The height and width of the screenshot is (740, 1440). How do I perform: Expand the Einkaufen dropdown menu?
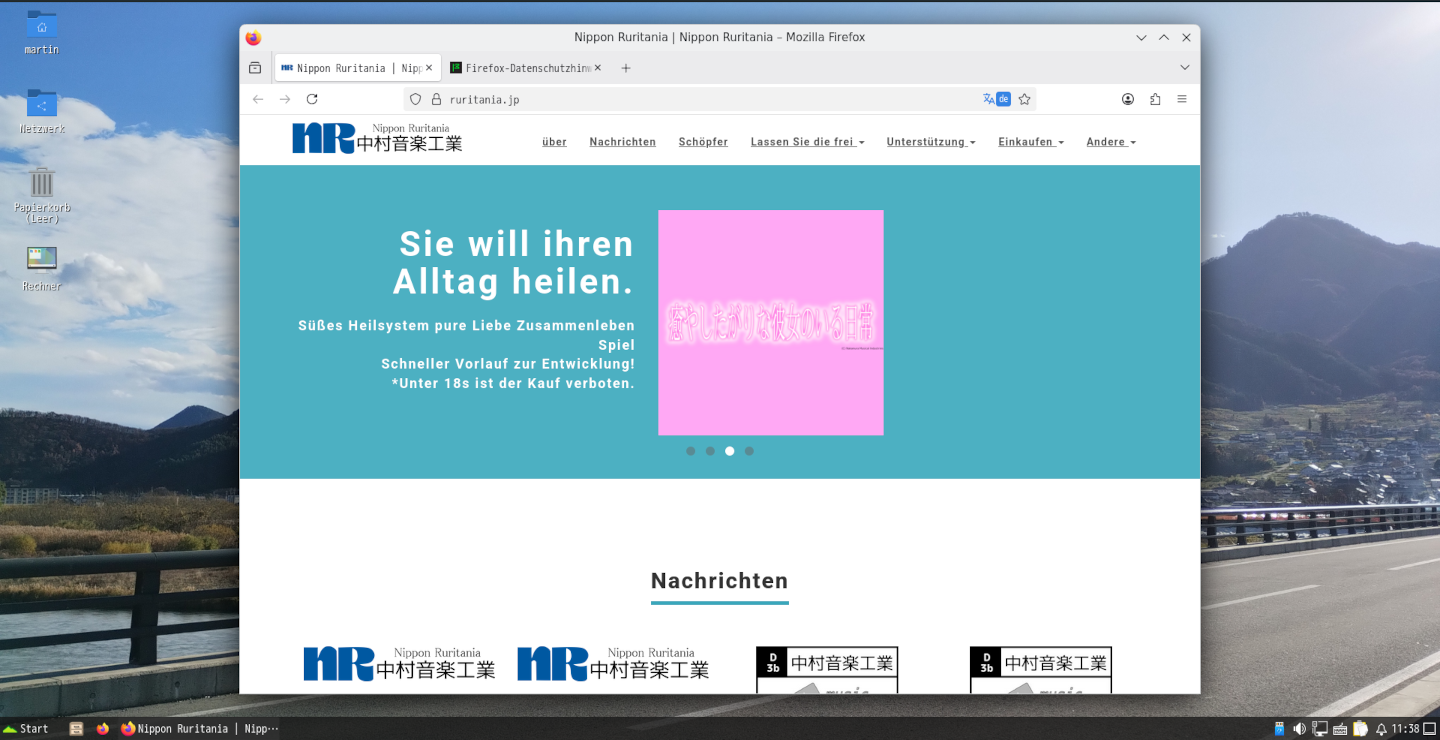click(1030, 142)
